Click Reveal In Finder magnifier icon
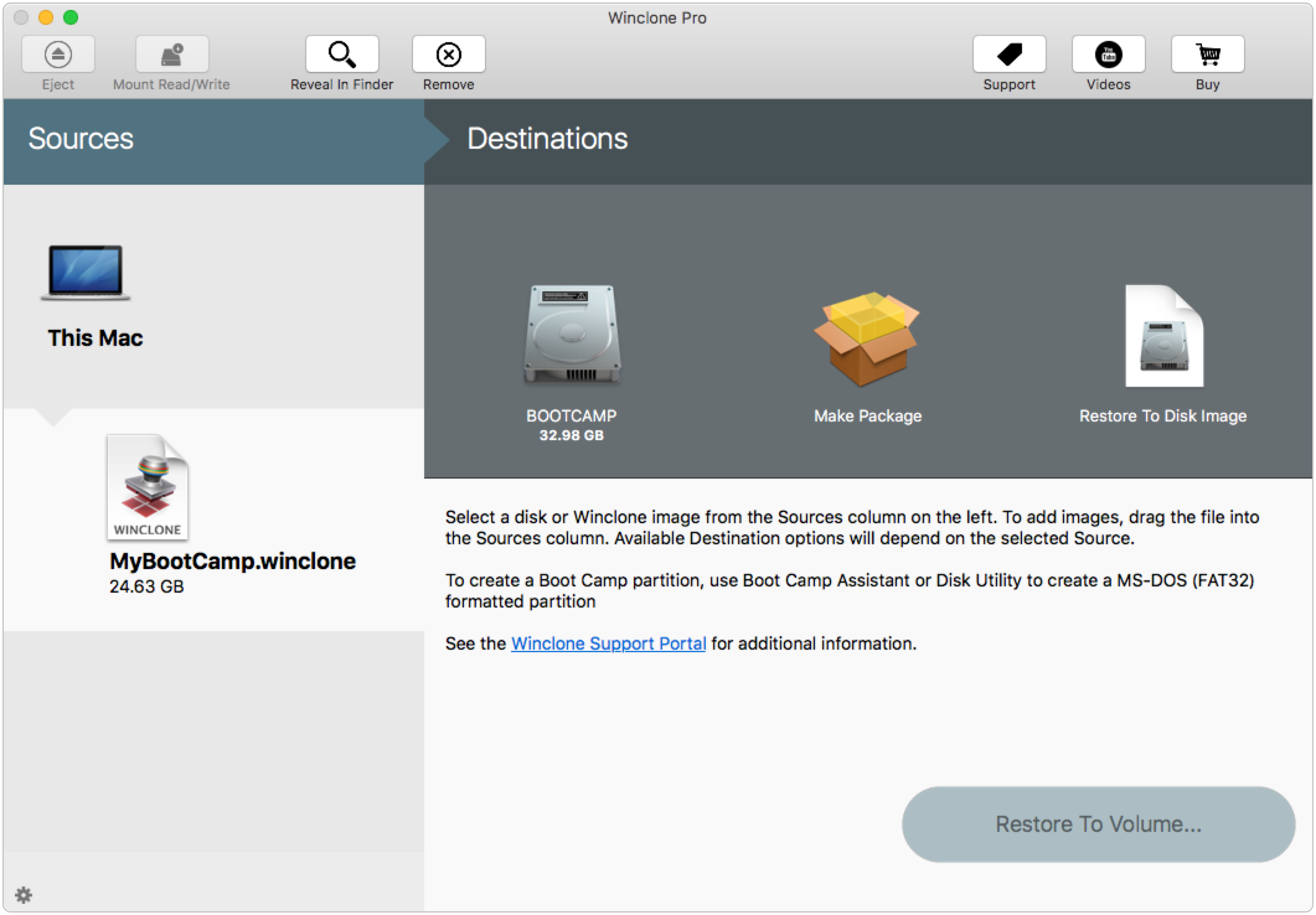 click(x=342, y=55)
